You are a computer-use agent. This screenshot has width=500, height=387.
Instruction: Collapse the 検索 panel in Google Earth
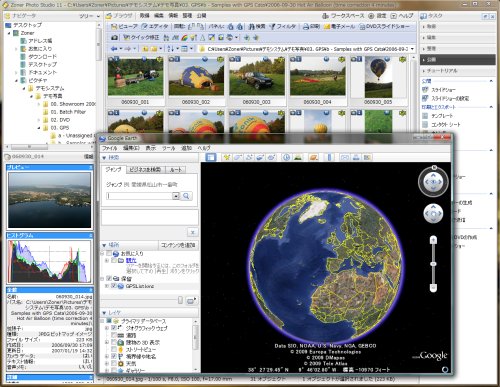104,158
